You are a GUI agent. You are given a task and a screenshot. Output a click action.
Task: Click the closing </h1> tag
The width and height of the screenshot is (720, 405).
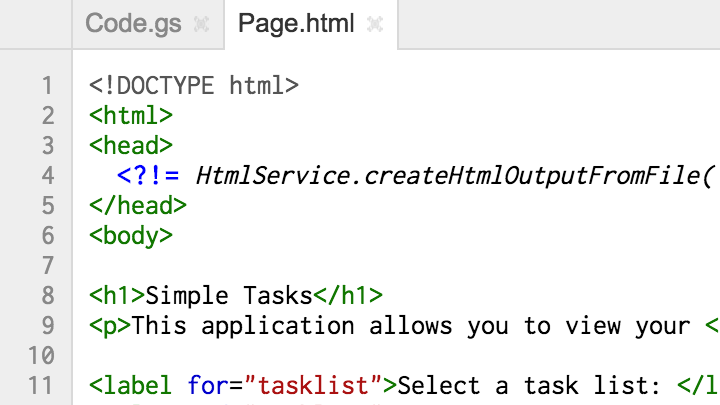coord(348,296)
